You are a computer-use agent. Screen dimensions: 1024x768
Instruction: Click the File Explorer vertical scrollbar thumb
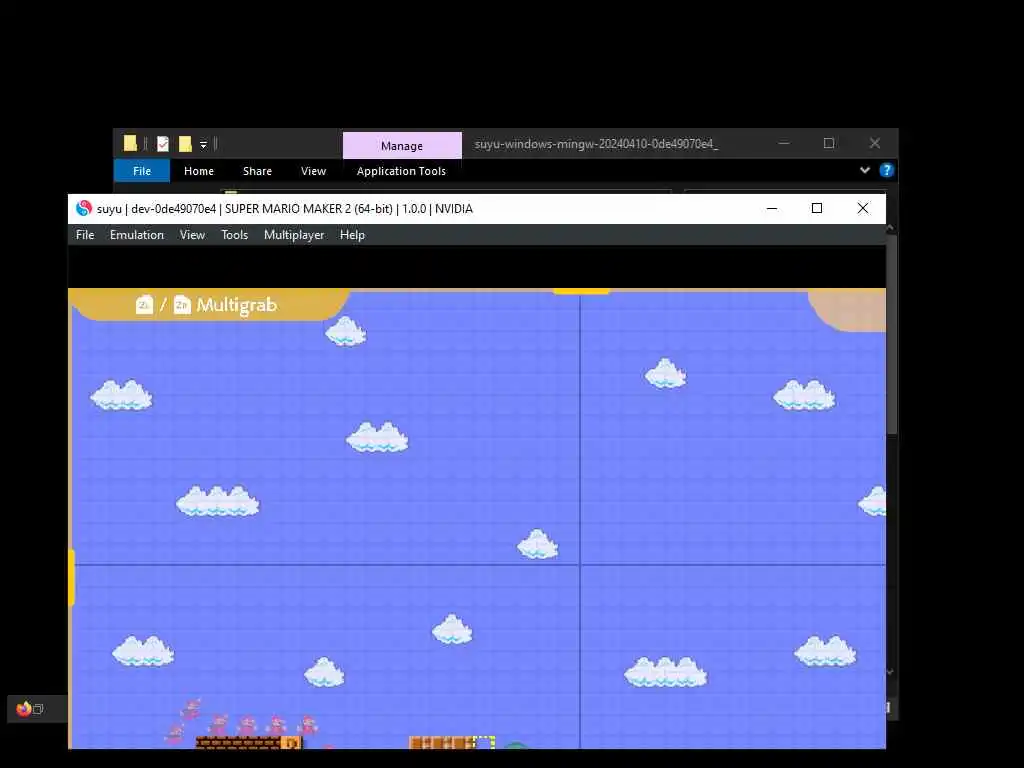tap(891, 333)
